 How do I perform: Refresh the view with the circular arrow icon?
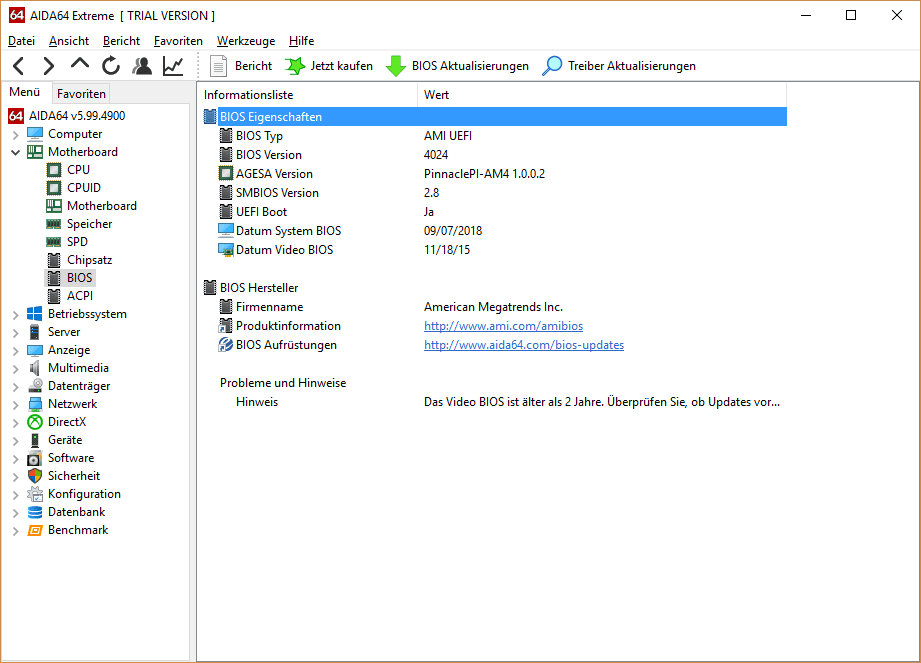[110, 66]
